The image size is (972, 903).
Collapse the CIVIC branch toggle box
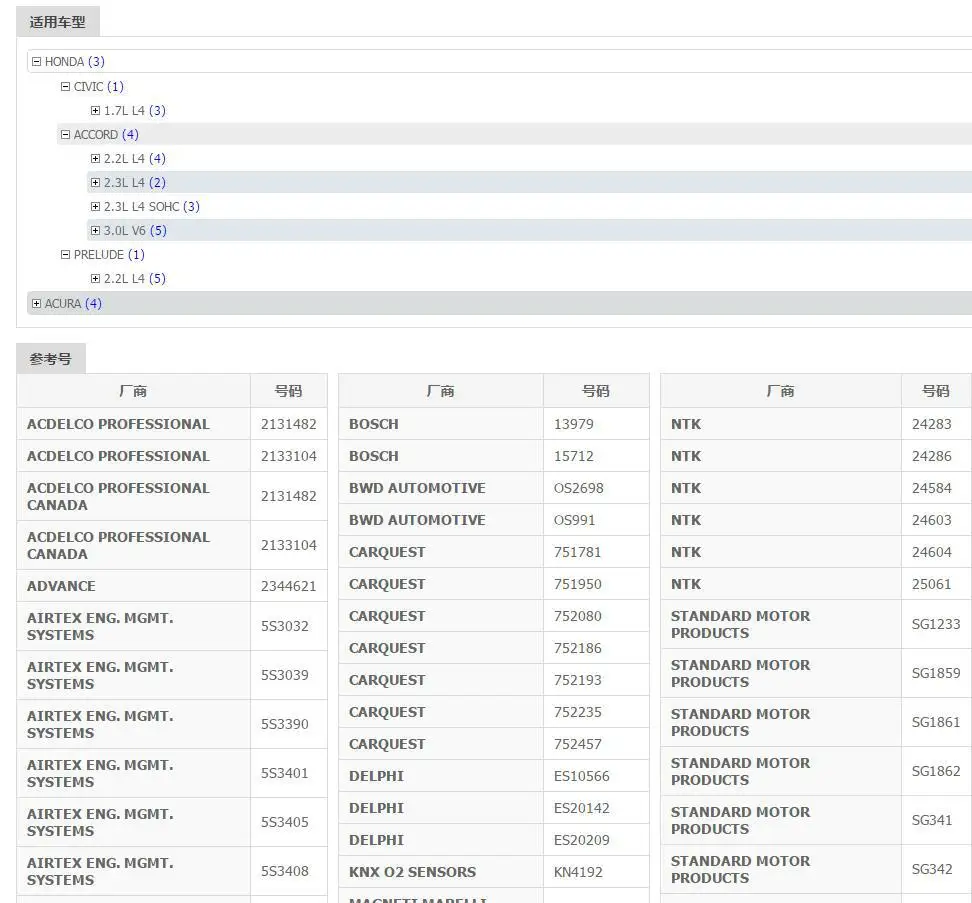[x=65, y=86]
